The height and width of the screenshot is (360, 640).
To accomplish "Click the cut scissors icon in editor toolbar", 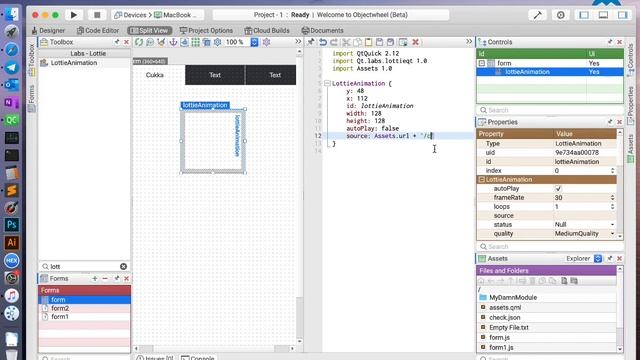I will (x=346, y=42).
